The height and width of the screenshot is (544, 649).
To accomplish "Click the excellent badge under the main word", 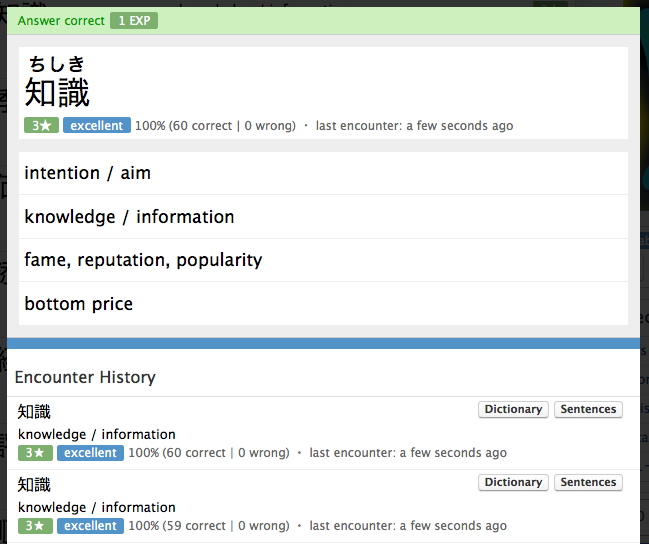I will pyautogui.click(x=97, y=126).
